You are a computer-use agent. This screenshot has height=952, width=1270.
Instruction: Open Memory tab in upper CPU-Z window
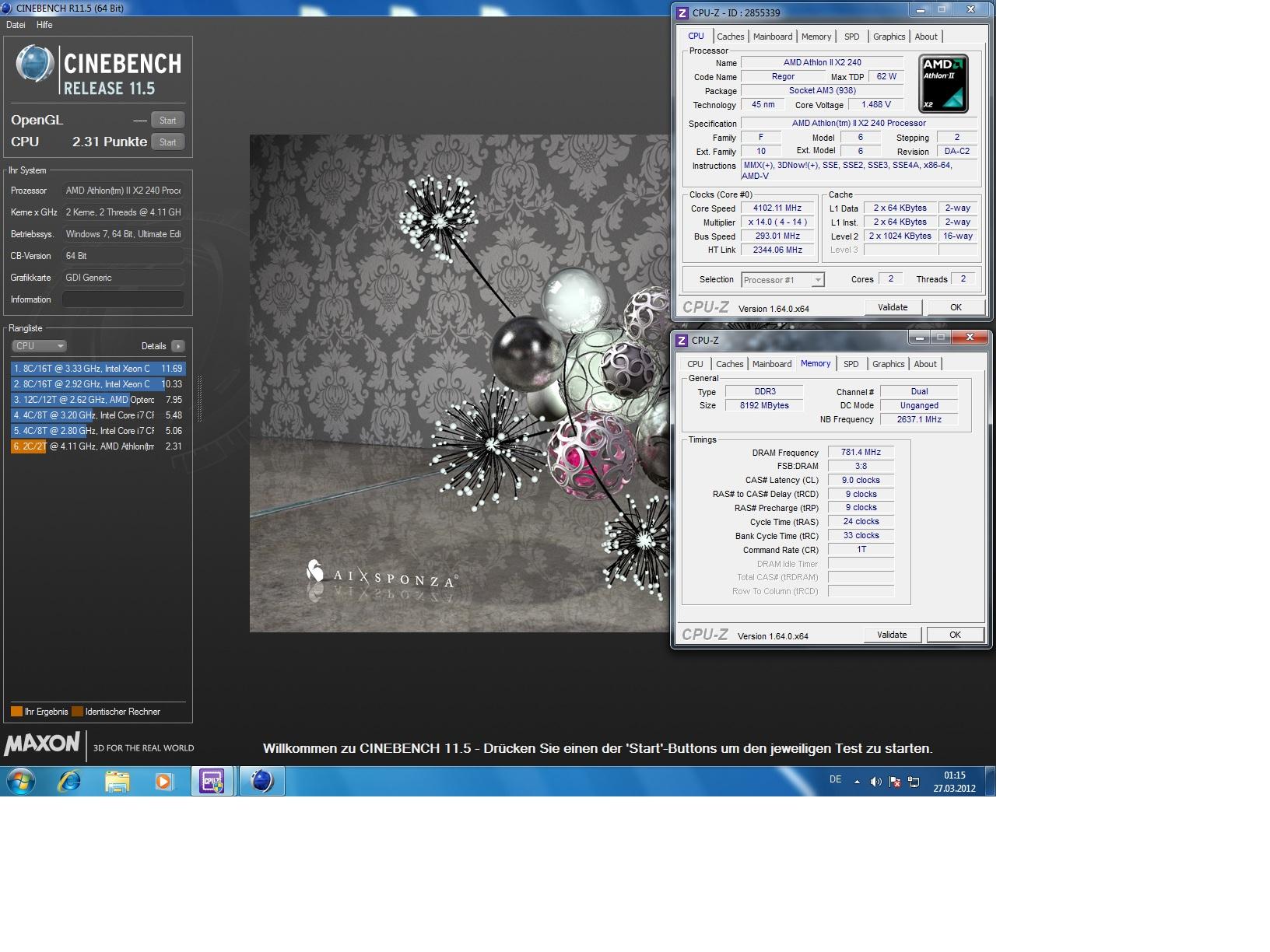tap(816, 37)
